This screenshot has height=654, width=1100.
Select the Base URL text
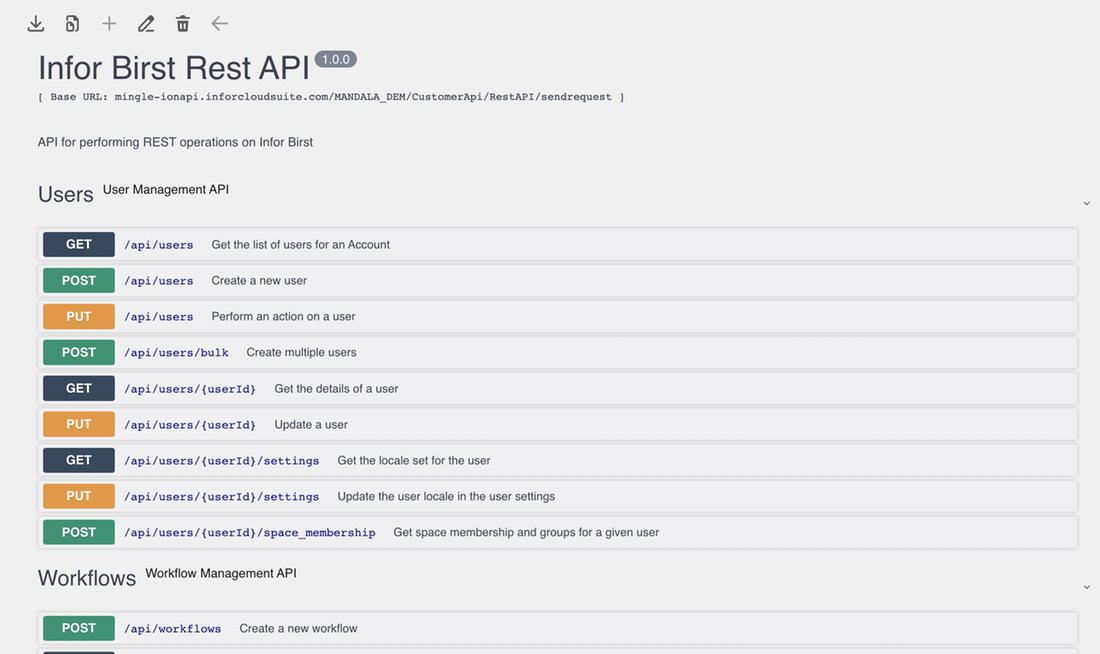click(330, 97)
